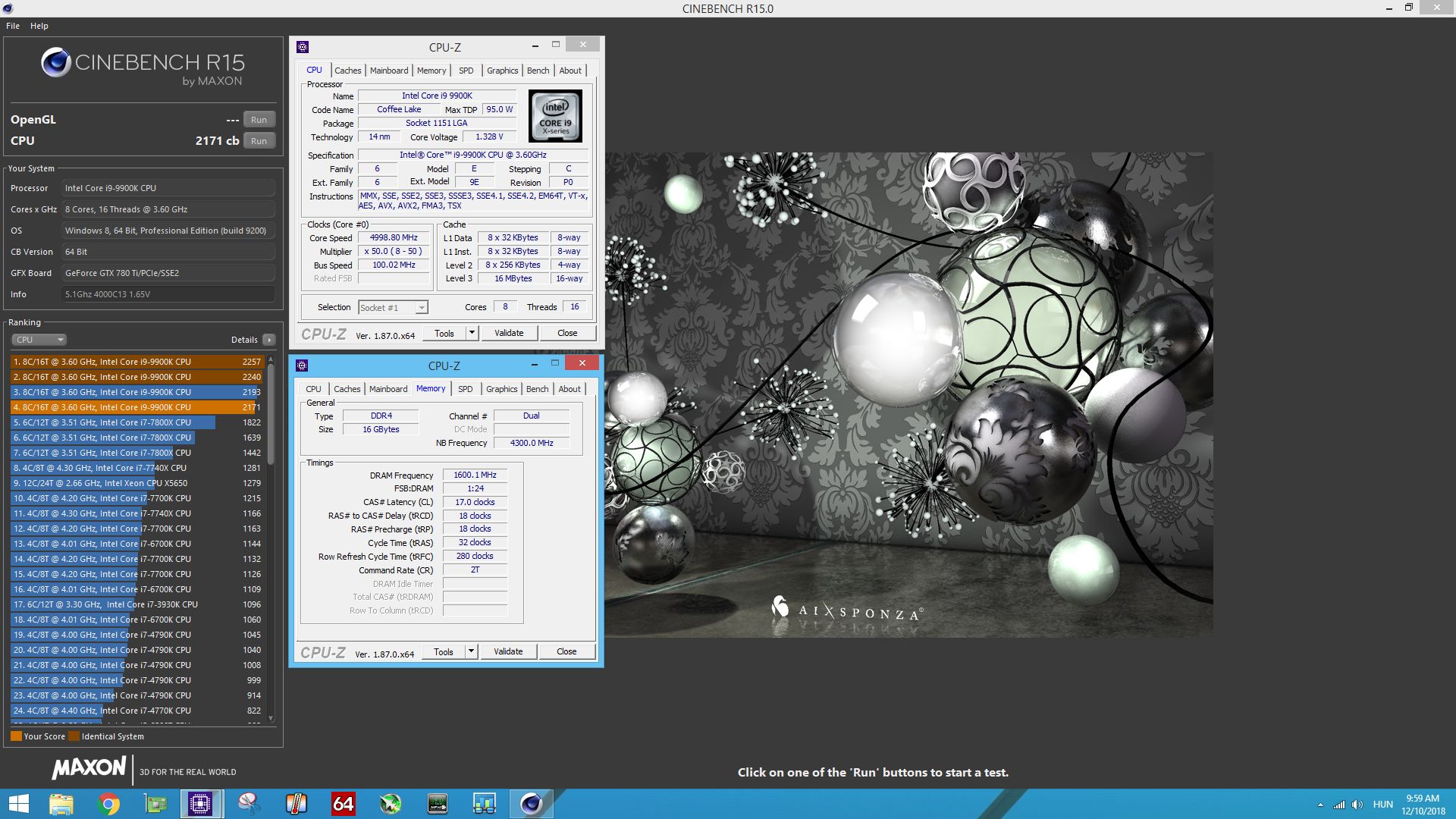Click the Cinebench app icon in title bar
Image resolution: width=1456 pixels, height=819 pixels.
point(8,8)
